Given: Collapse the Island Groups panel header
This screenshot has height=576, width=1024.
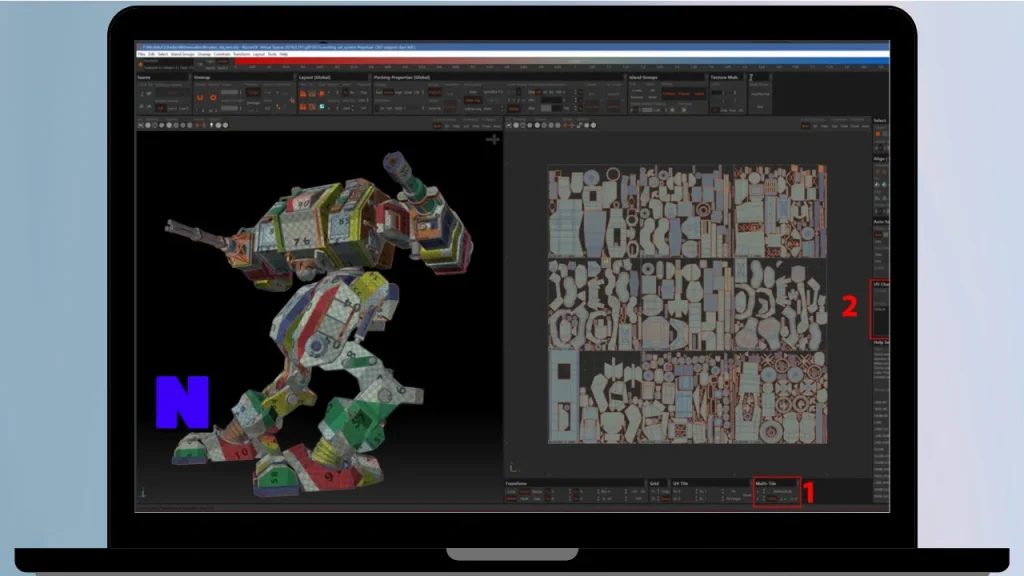Looking at the screenshot, I should tap(666, 78).
